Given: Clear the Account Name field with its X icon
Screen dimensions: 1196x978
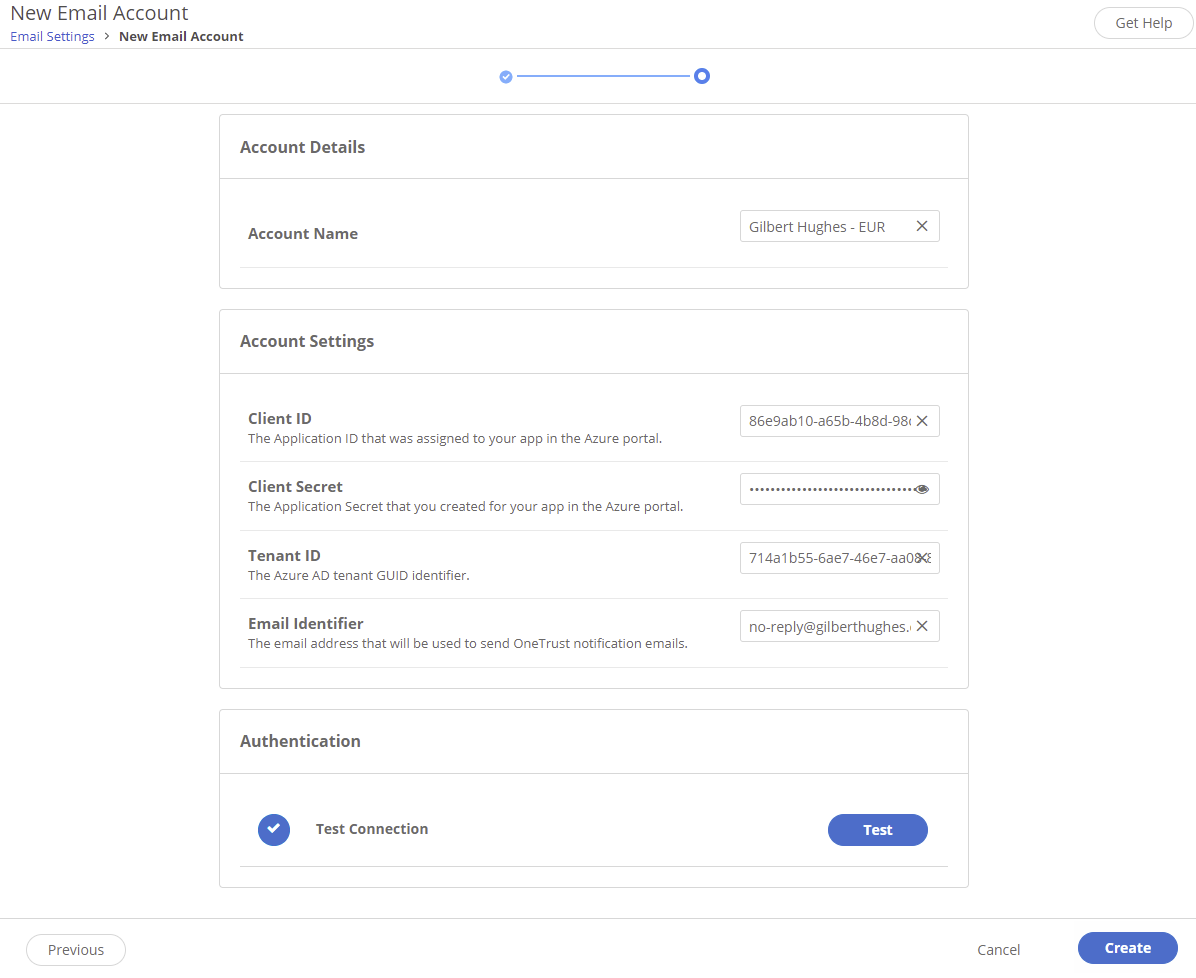Looking at the screenshot, I should (x=921, y=226).
